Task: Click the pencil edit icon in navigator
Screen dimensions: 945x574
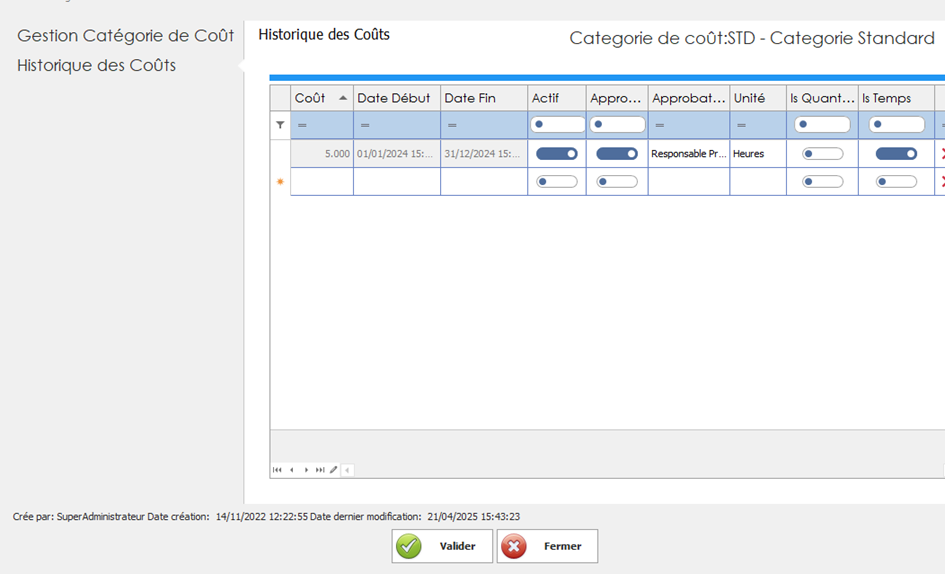Action: [334, 469]
